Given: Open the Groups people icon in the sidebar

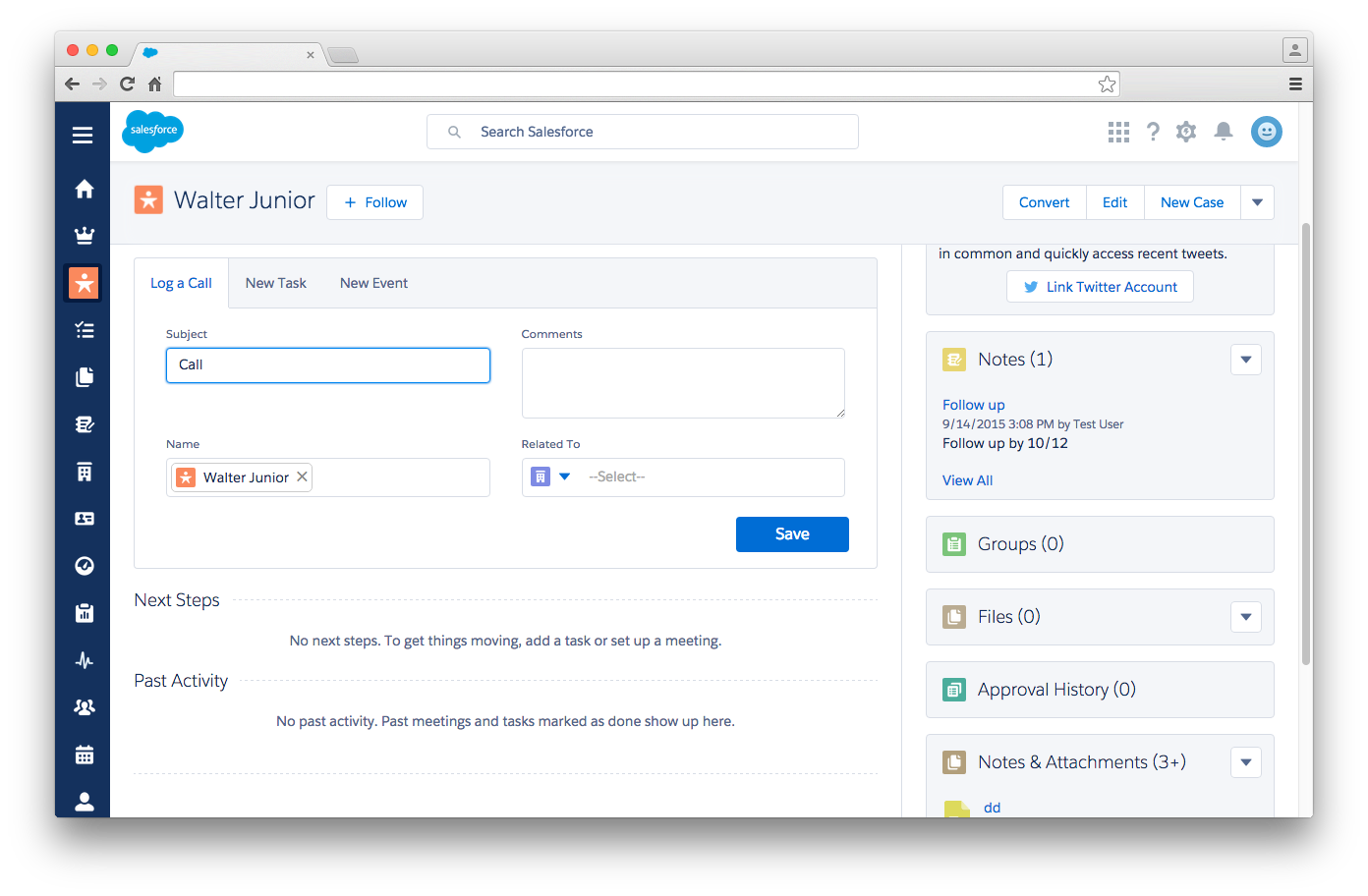Looking at the screenshot, I should pyautogui.click(x=85, y=707).
